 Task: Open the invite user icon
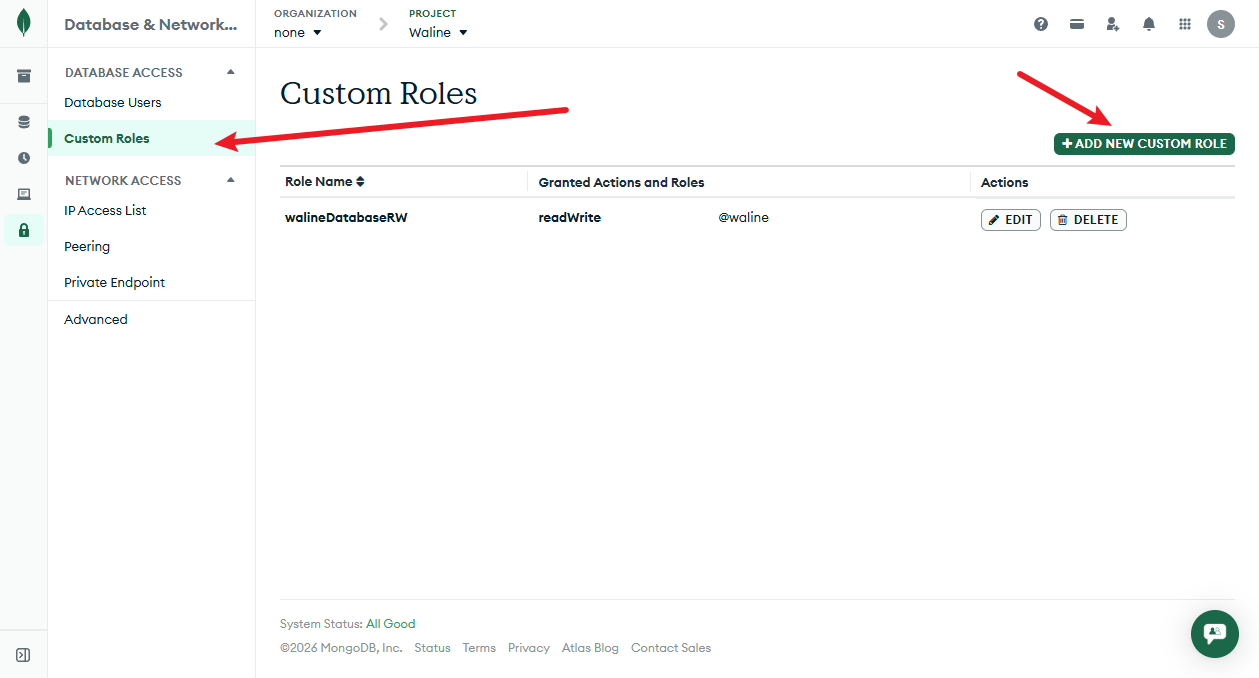1112,23
